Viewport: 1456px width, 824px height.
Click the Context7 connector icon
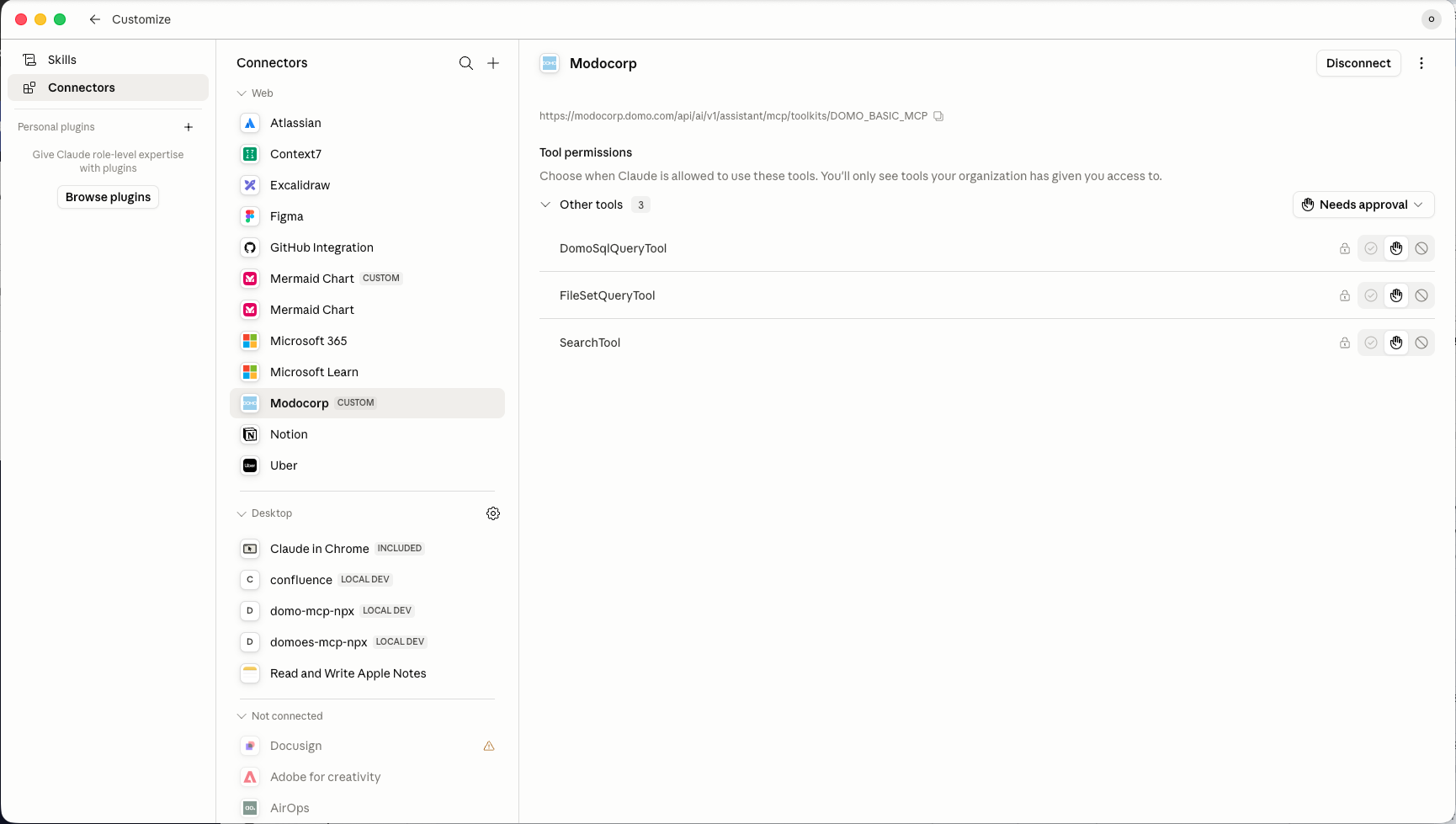click(x=250, y=154)
